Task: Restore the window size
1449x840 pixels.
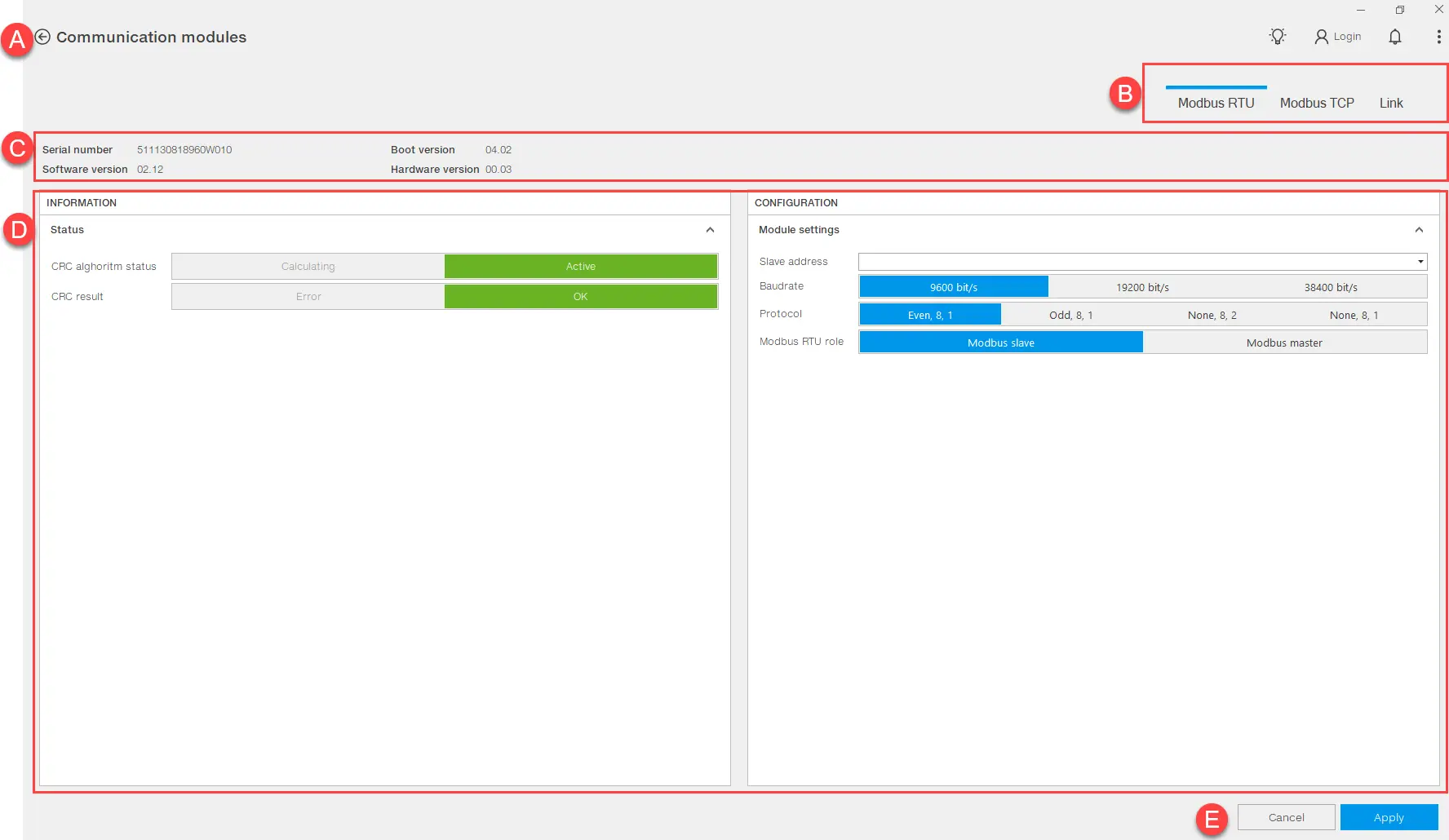Action: (x=1400, y=10)
